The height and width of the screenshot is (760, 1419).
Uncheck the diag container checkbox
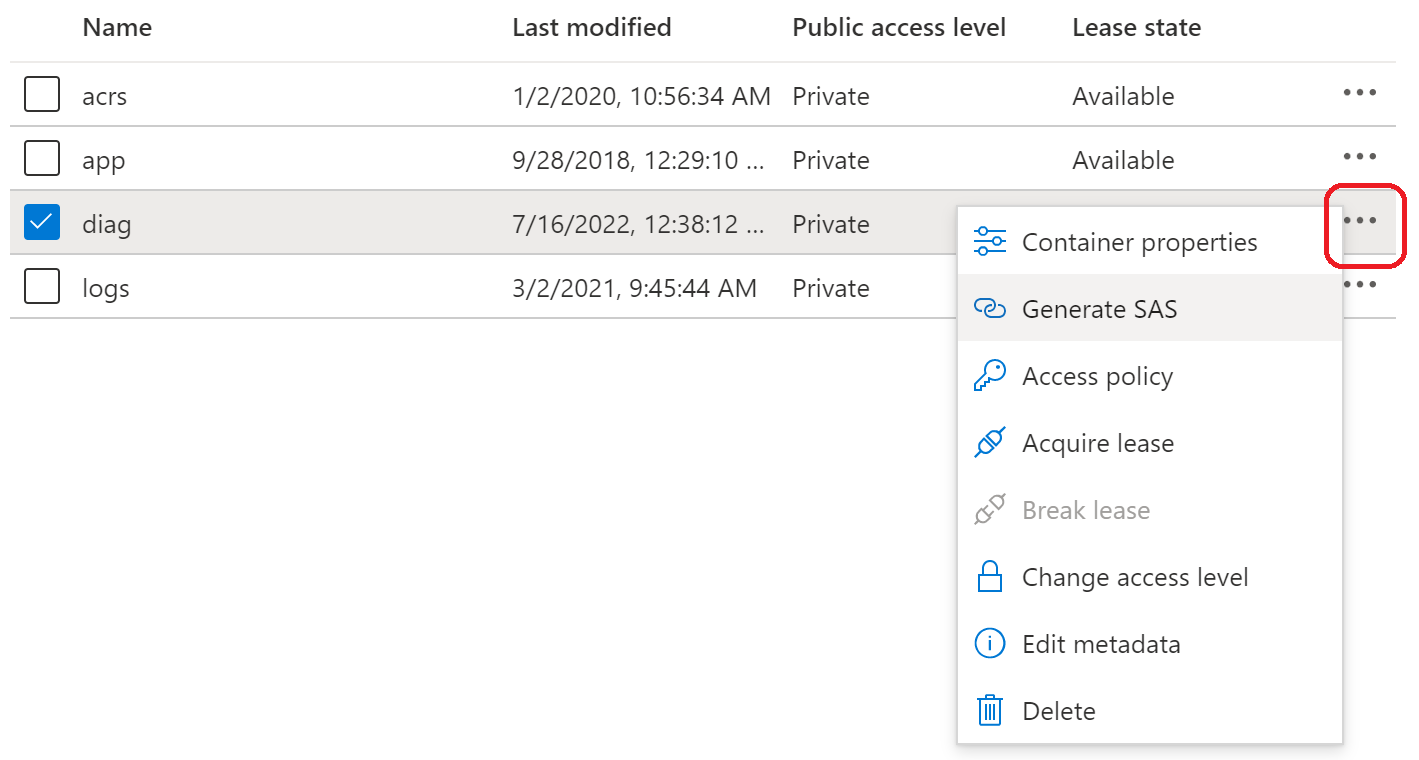[42, 223]
